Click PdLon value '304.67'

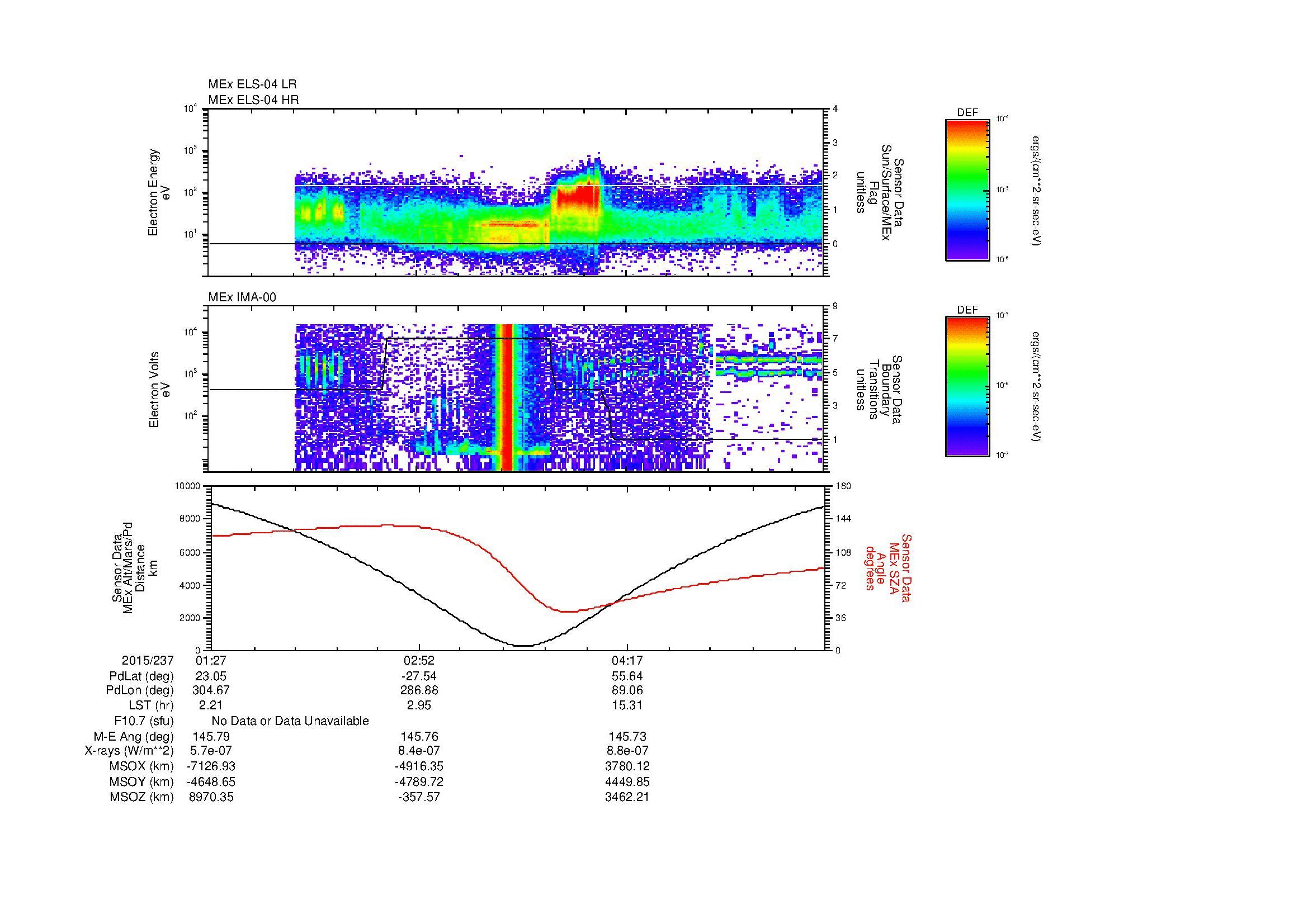coord(211,690)
